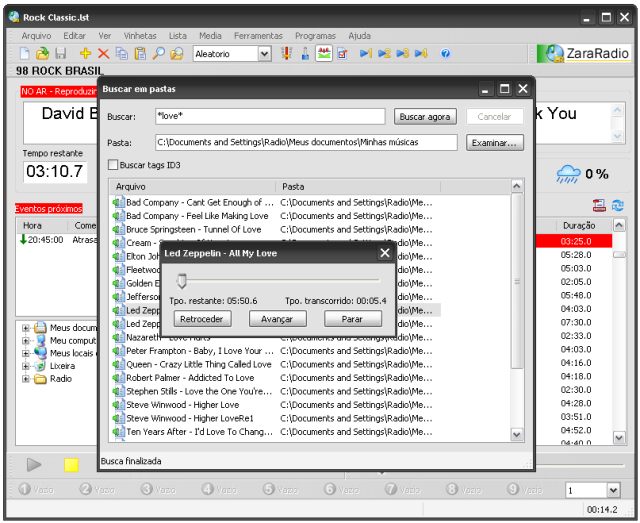Select Robert Palmer - Addicted To Love
The height and width of the screenshot is (523, 640).
pos(190,378)
